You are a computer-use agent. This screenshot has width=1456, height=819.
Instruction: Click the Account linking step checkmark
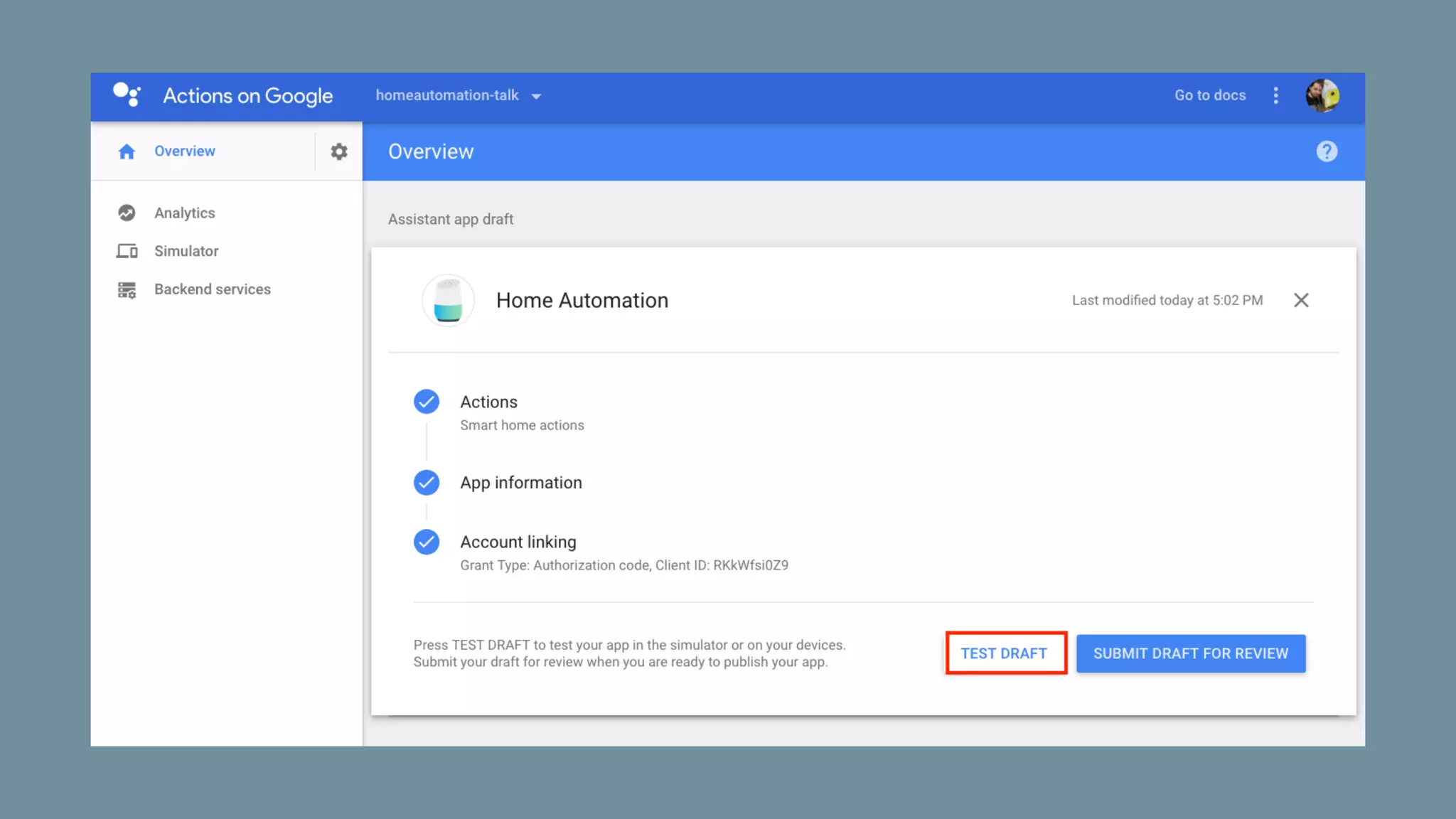[427, 542]
